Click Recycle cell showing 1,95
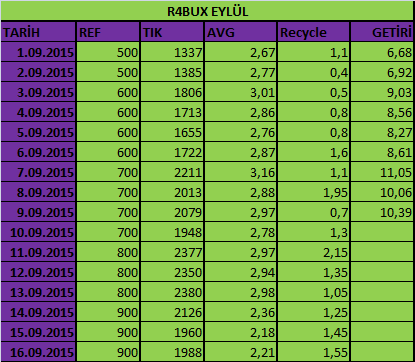The image size is (415, 362). coord(314,192)
